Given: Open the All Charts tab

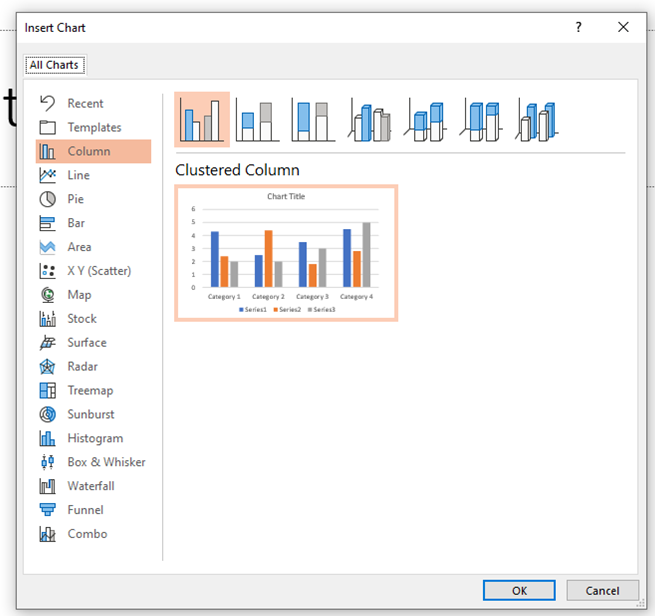Looking at the screenshot, I should coord(55,66).
